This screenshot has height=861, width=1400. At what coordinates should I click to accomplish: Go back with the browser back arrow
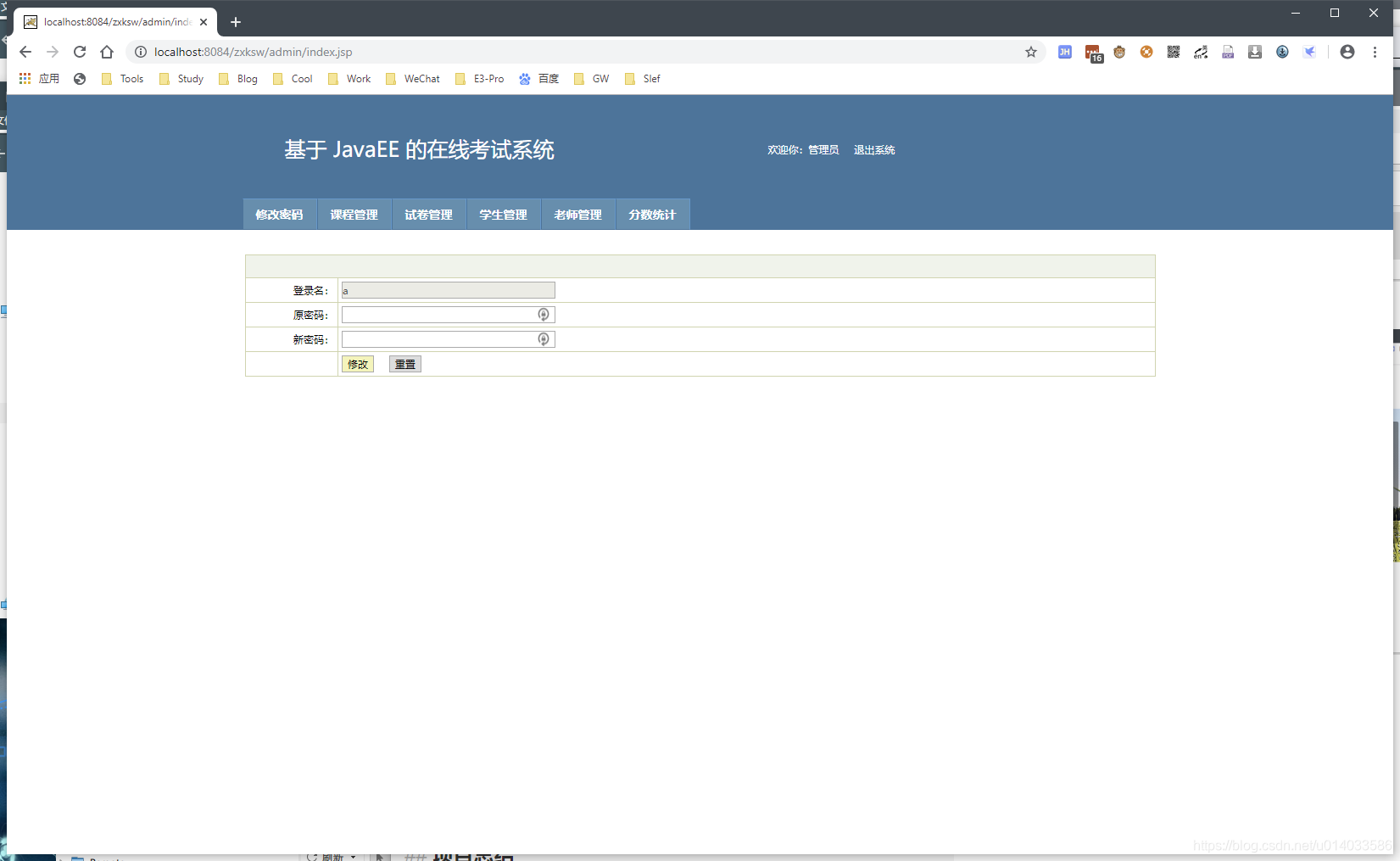tap(25, 52)
